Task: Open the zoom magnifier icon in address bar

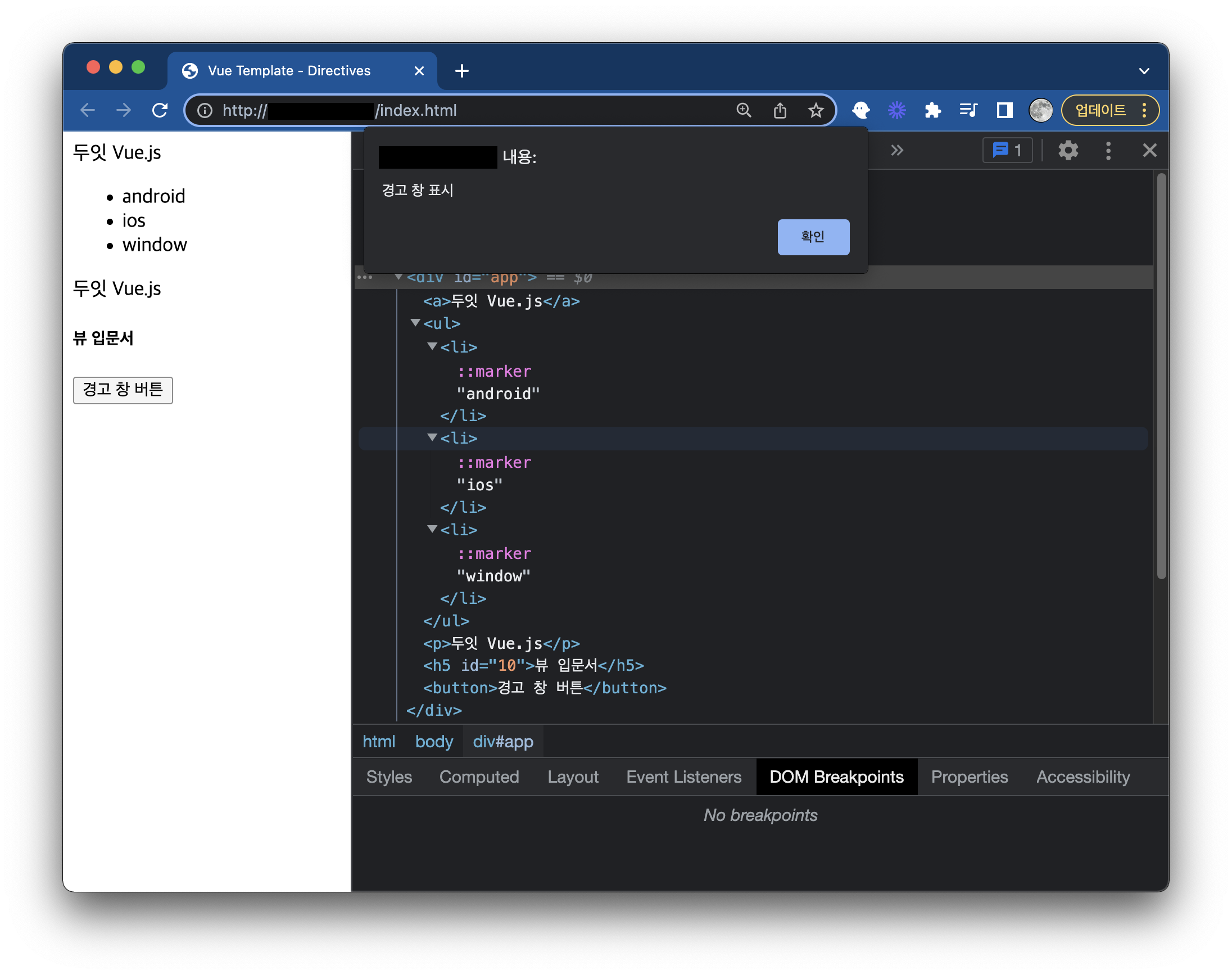Action: 744,110
